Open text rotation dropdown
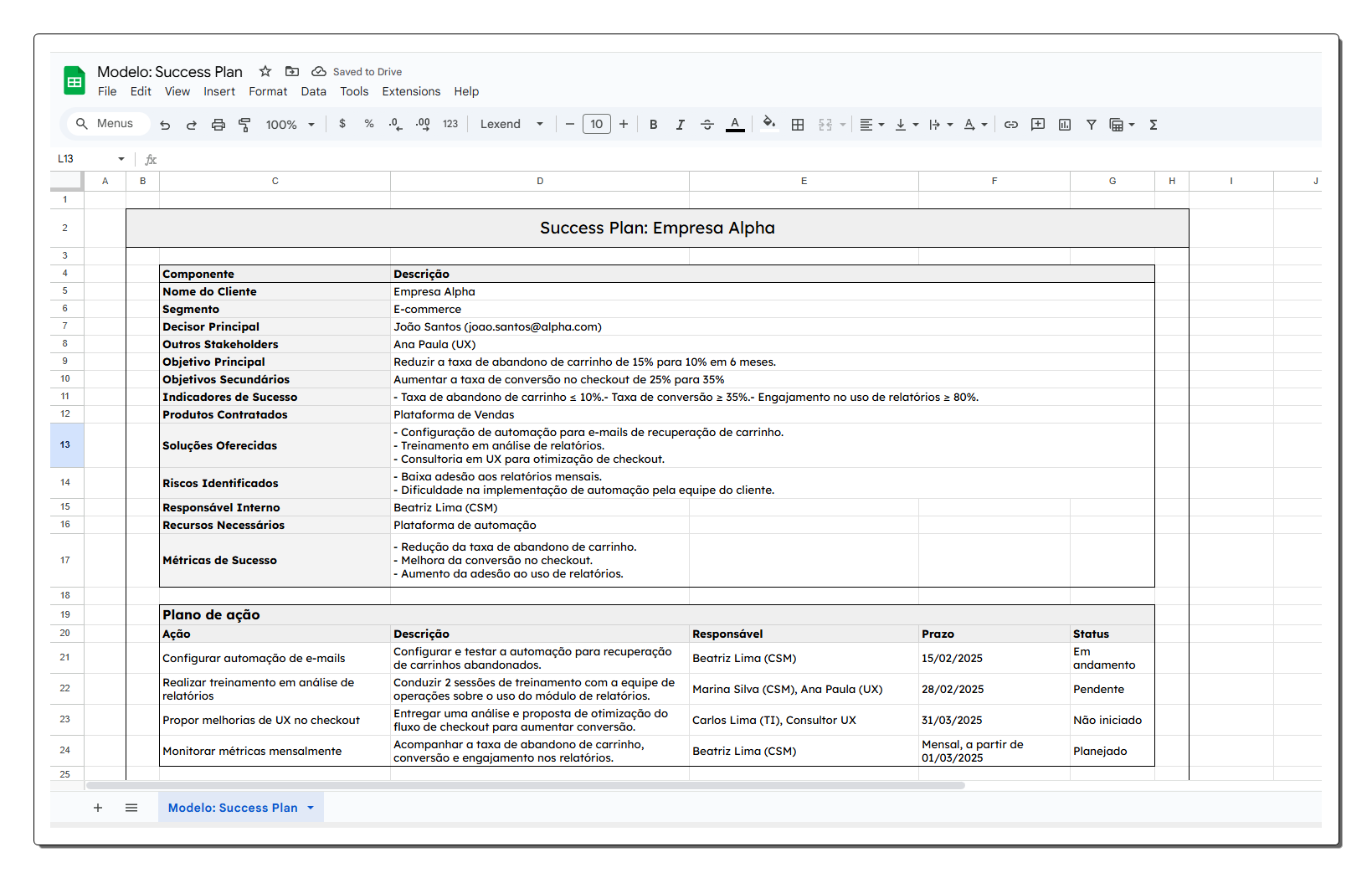 tap(975, 125)
